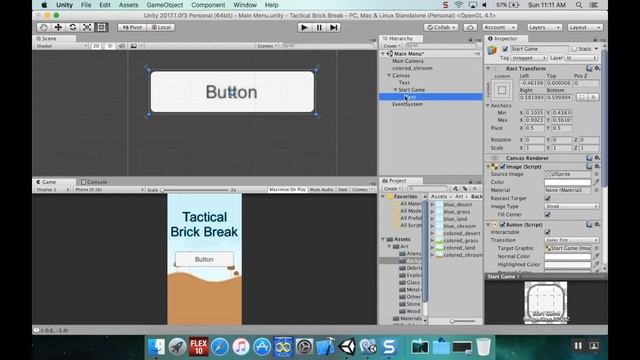
Task: Open the Tag Untagged dropdown
Action: click(529, 58)
